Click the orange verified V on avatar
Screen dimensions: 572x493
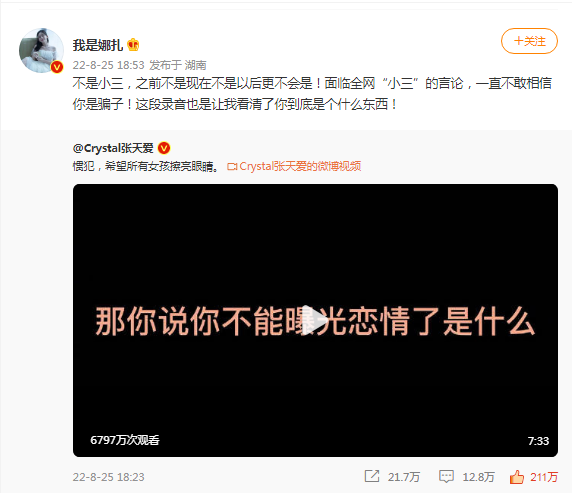(57, 67)
